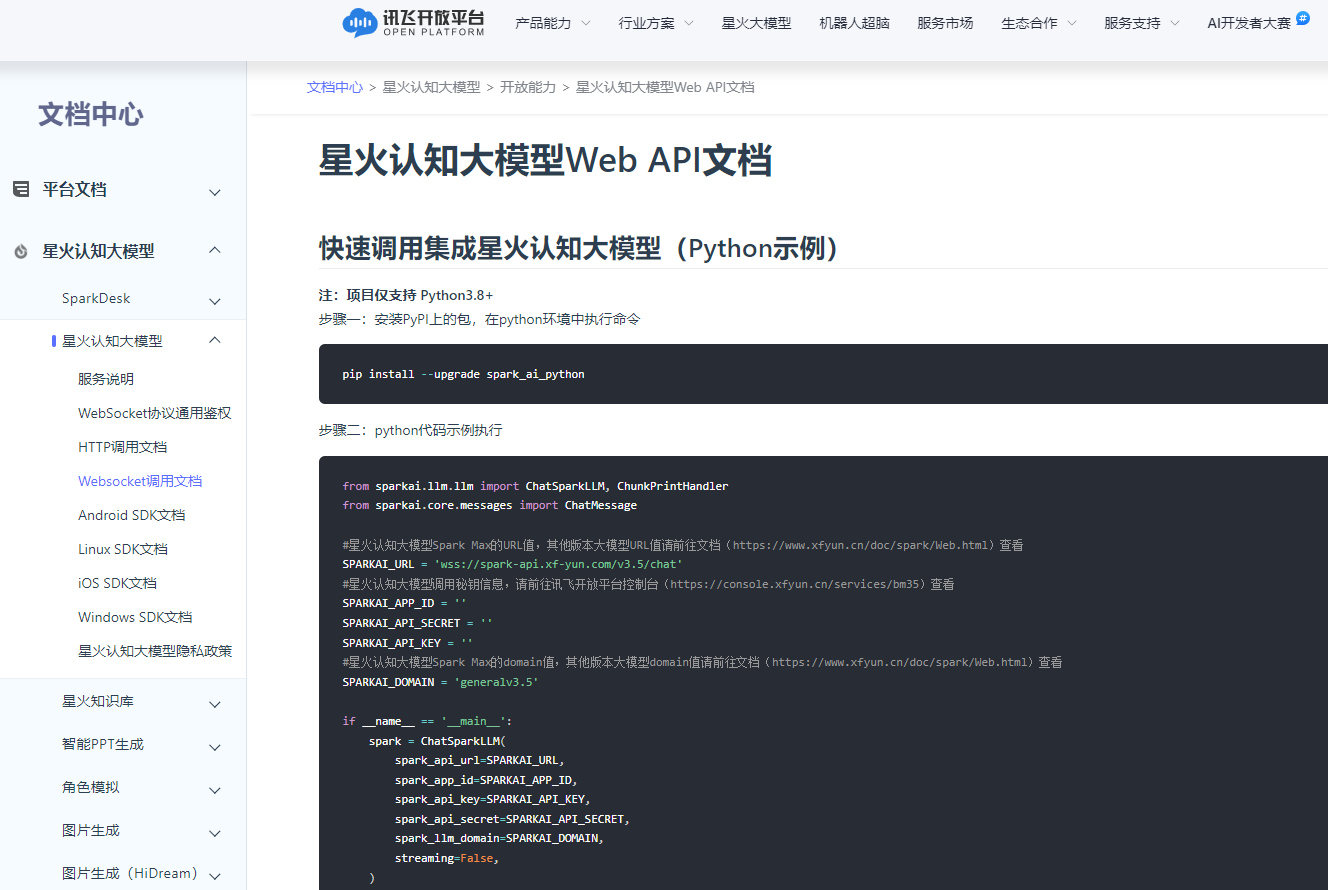This screenshot has height=890, width=1328.
Task: Click the SPARKAI_URL wss address string
Action: (x=557, y=564)
